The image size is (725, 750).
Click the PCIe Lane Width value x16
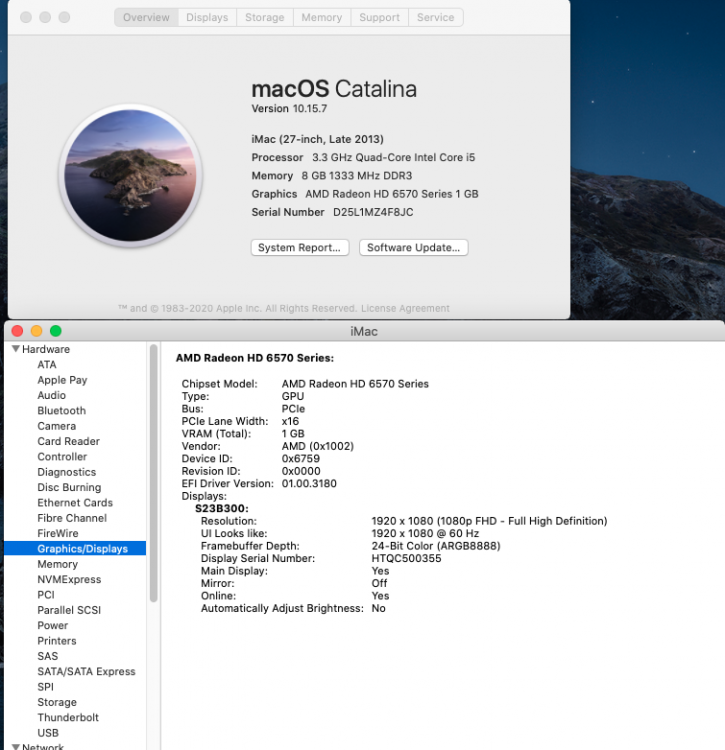pos(290,421)
